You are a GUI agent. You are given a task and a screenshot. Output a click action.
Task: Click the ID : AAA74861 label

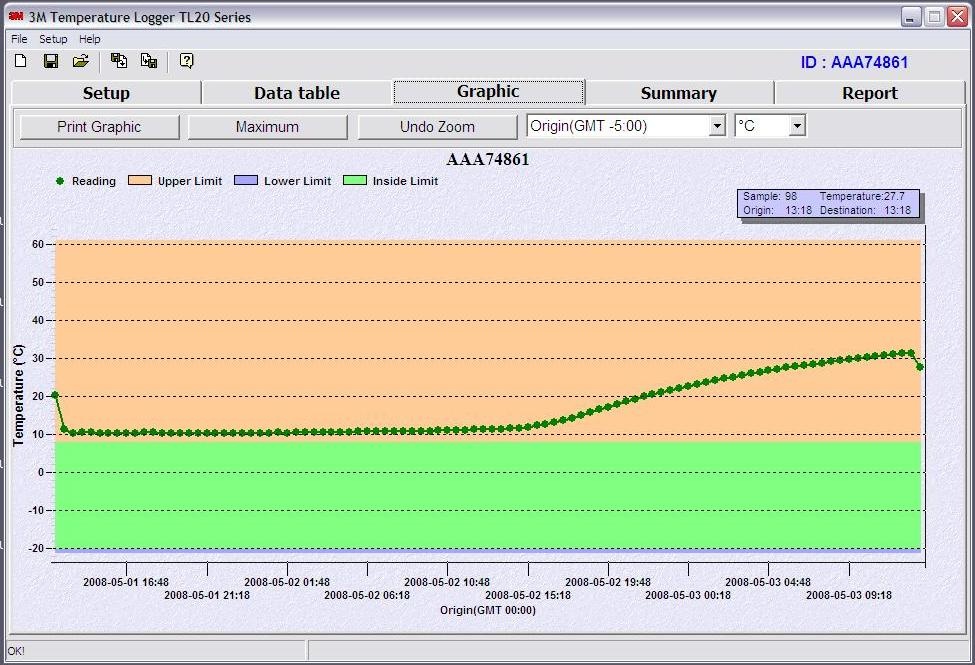point(854,62)
